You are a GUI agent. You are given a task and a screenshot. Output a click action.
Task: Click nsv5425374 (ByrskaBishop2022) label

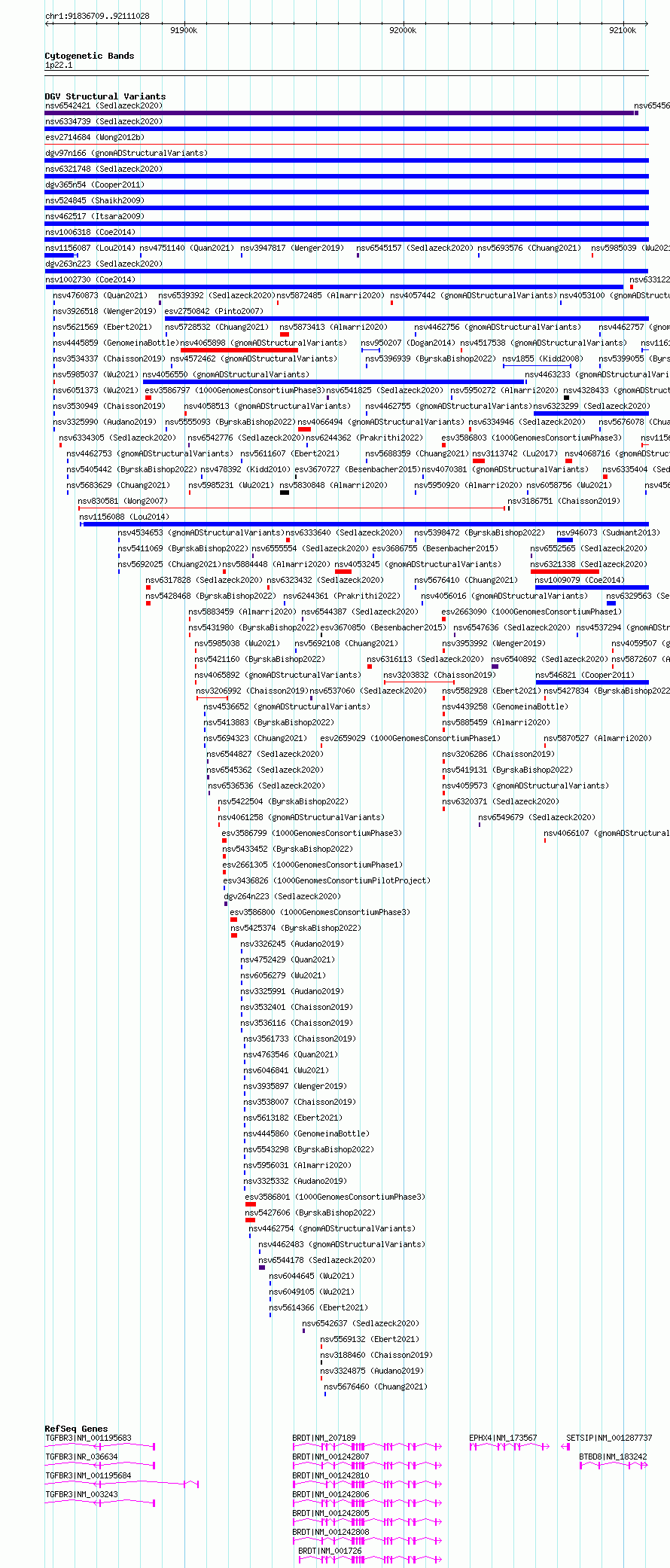tap(295, 928)
